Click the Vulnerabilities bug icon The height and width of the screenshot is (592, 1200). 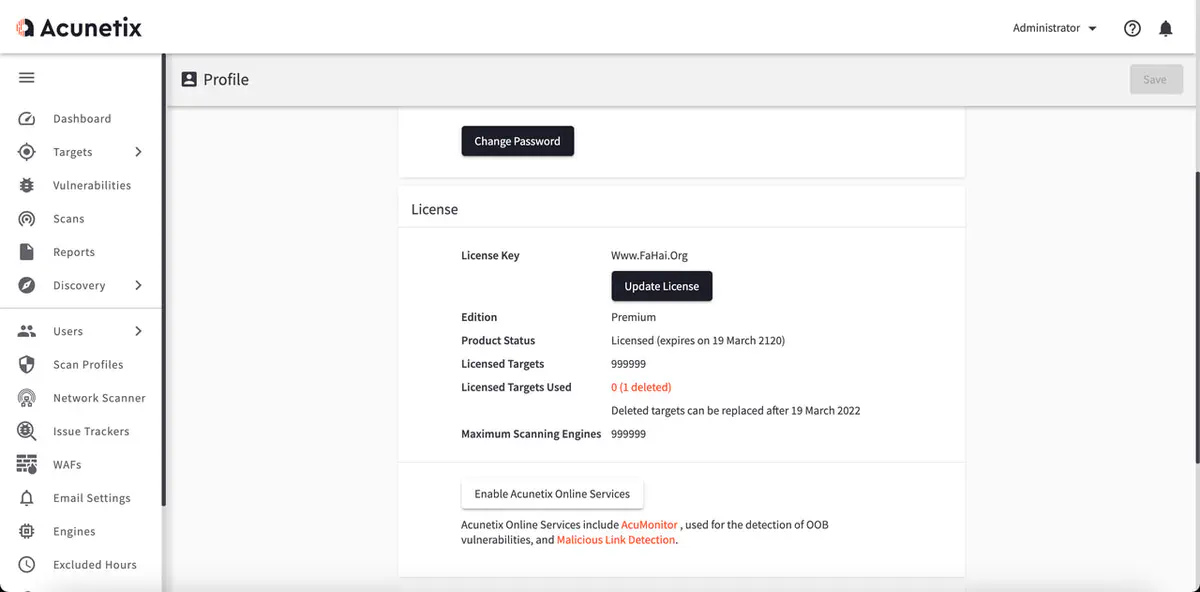[x=27, y=186]
